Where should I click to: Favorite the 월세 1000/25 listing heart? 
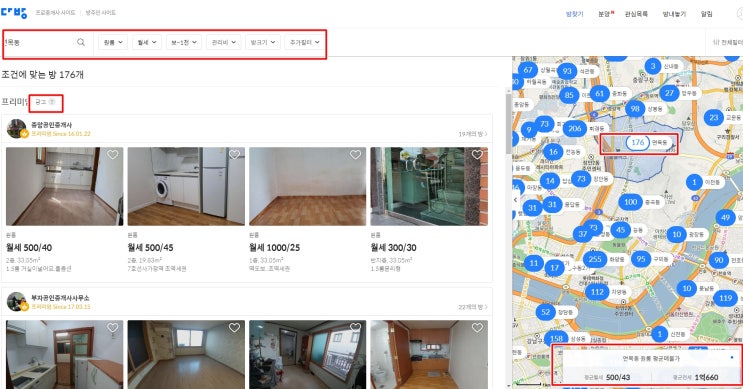pos(355,154)
